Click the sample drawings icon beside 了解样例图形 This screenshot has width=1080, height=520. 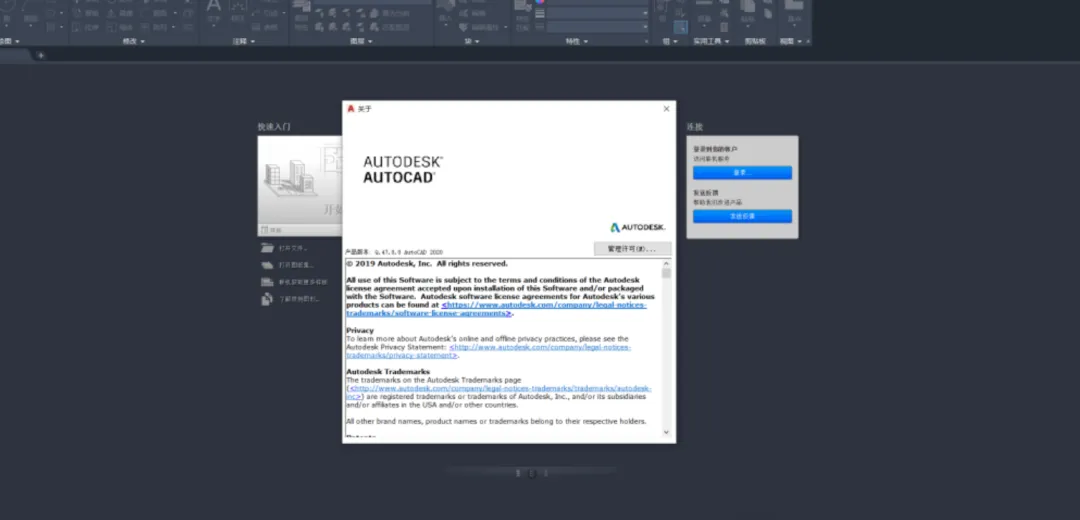click(267, 300)
